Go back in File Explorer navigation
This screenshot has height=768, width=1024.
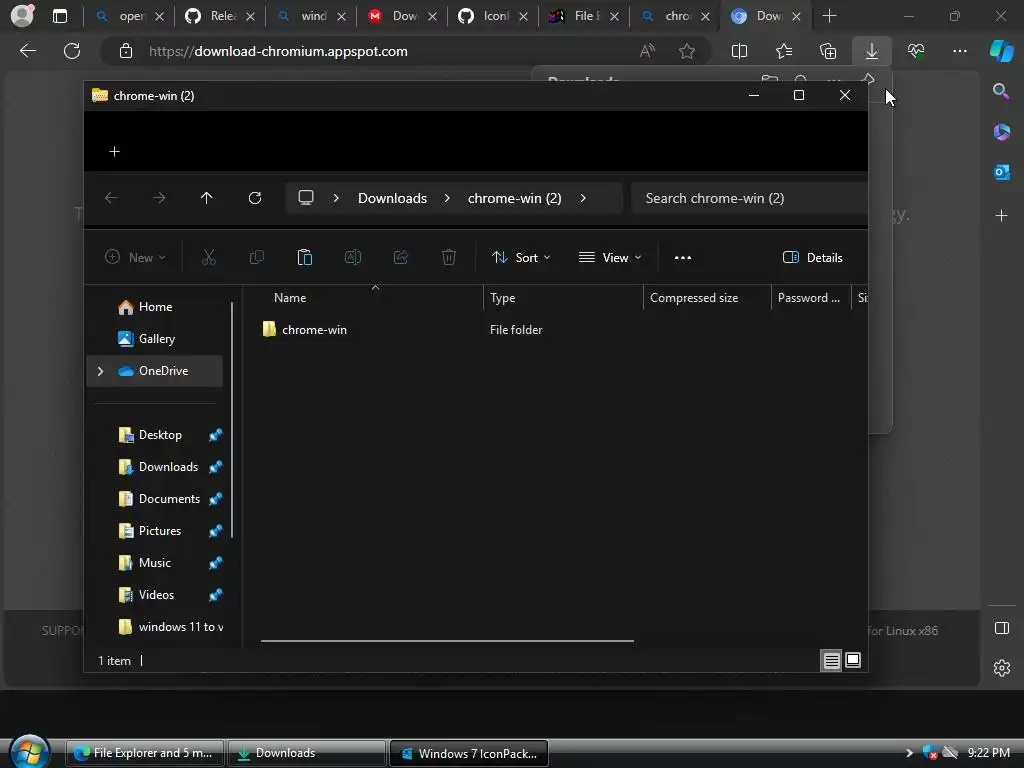pyautogui.click(x=111, y=198)
